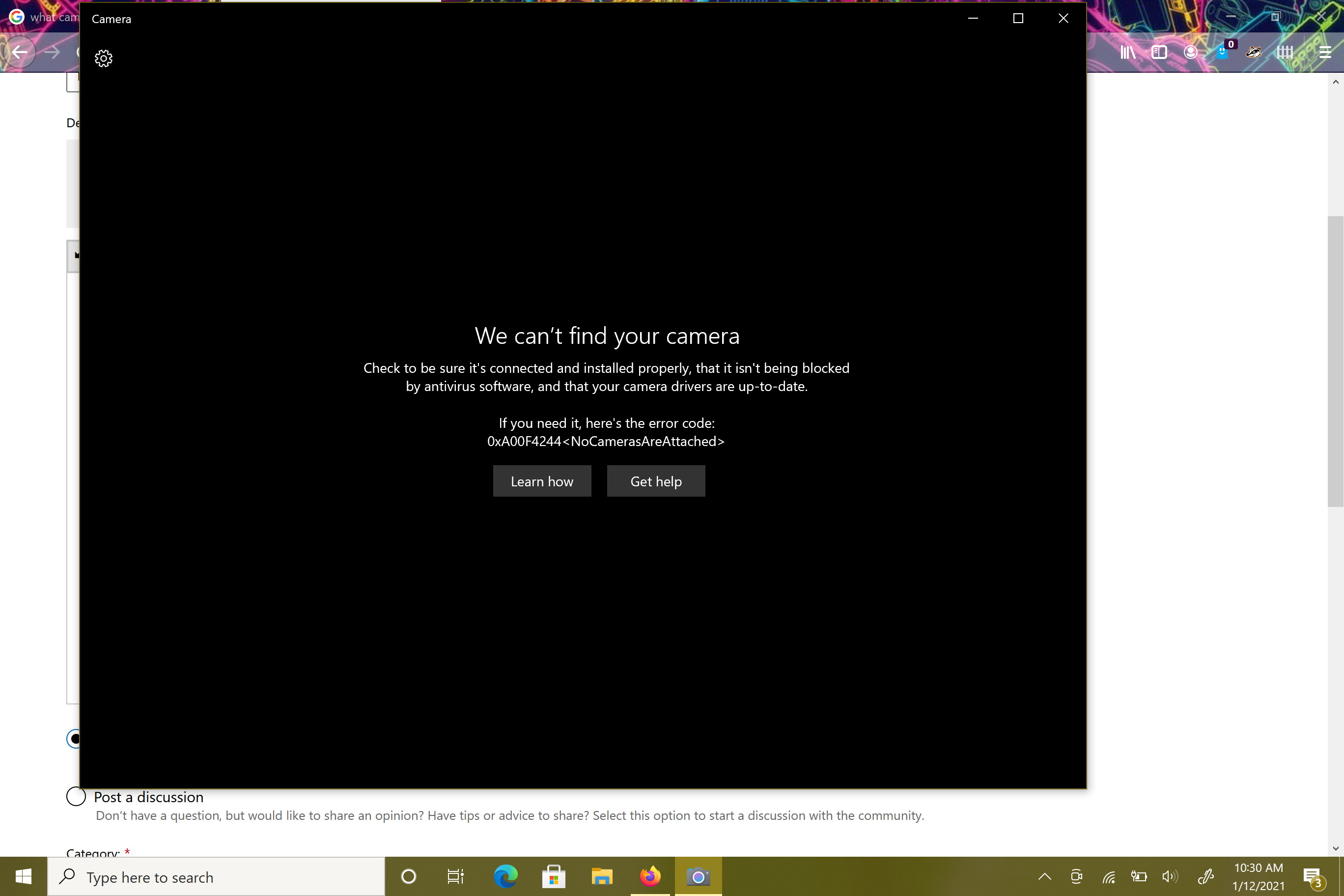1344x896 pixels.
Task: Click the Type here to search box
Action: (217, 876)
